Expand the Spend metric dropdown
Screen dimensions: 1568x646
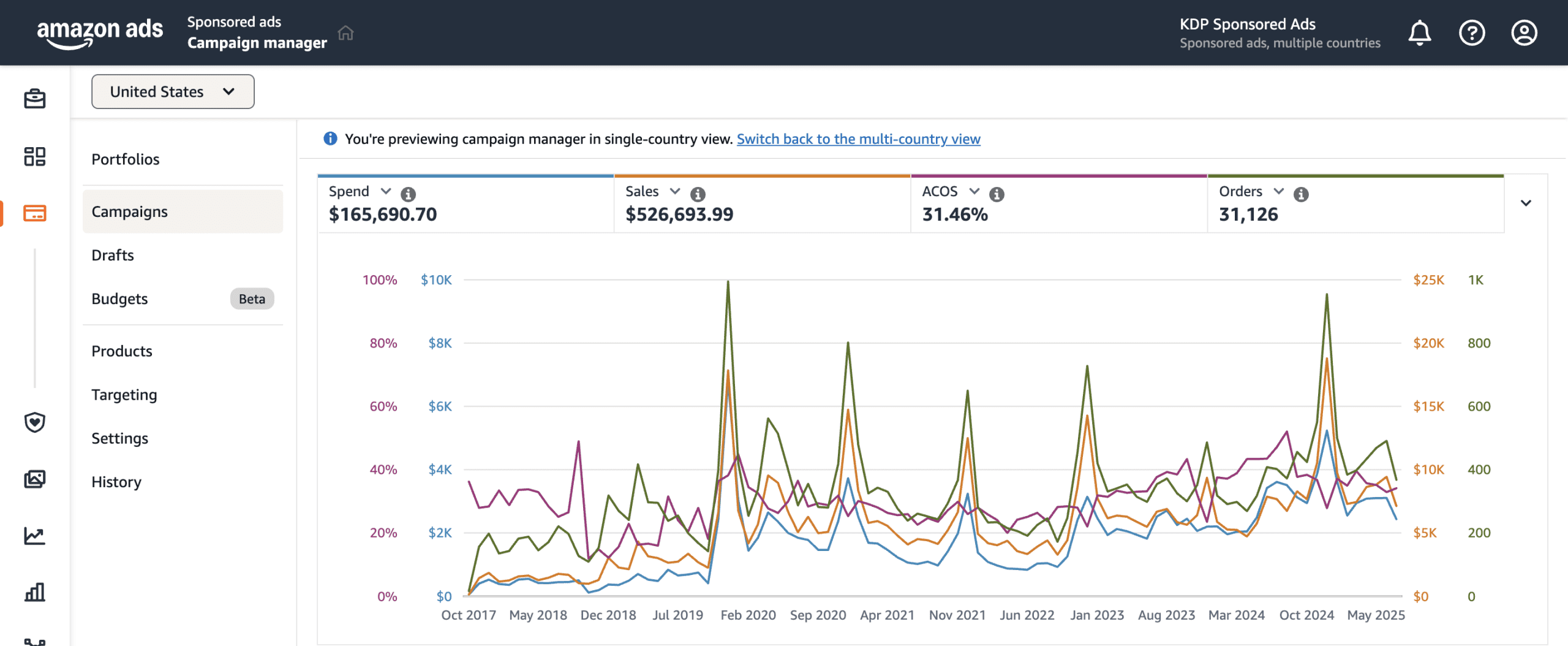pos(386,191)
